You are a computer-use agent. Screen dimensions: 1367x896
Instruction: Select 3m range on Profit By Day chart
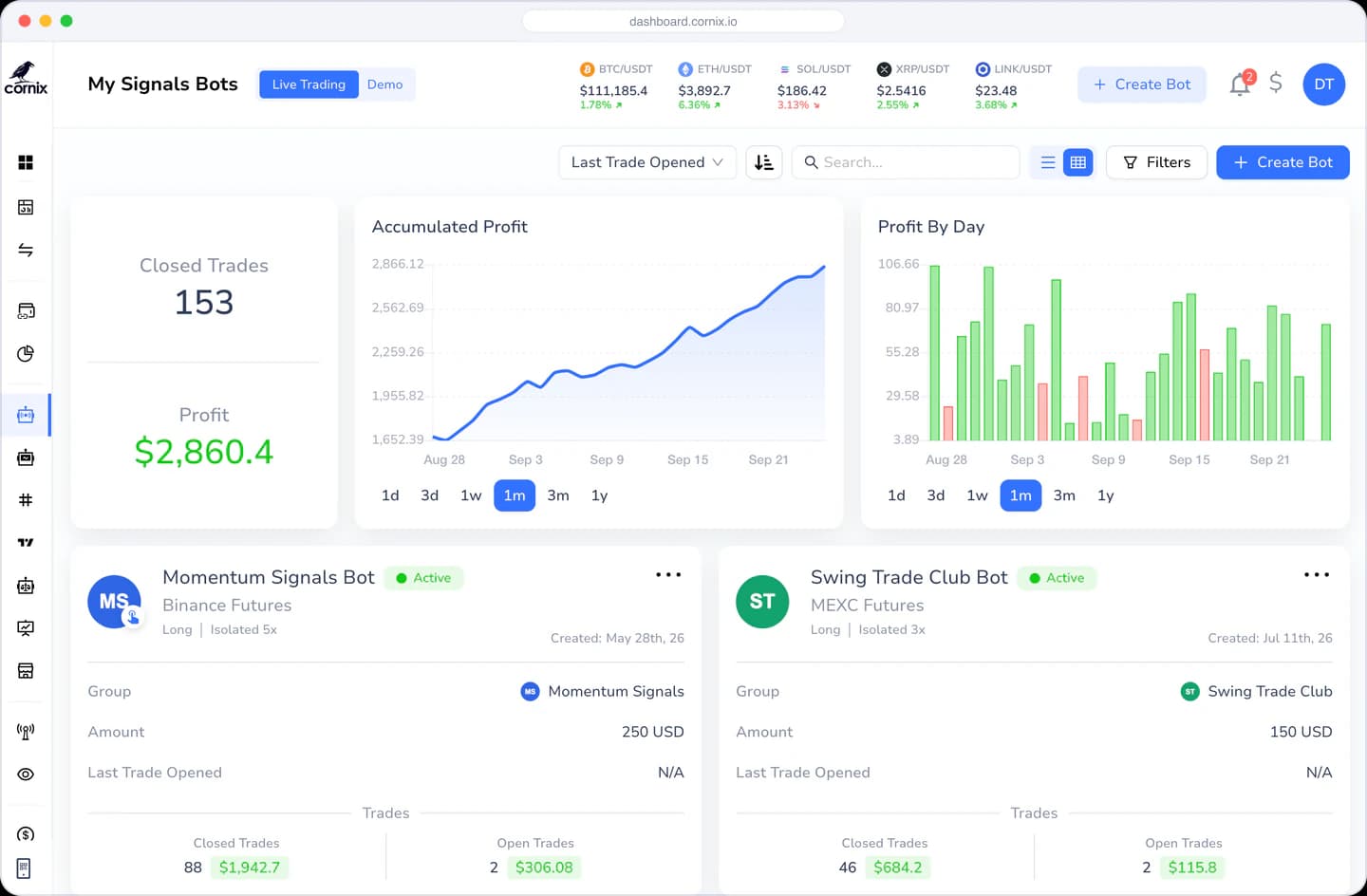click(x=1064, y=495)
